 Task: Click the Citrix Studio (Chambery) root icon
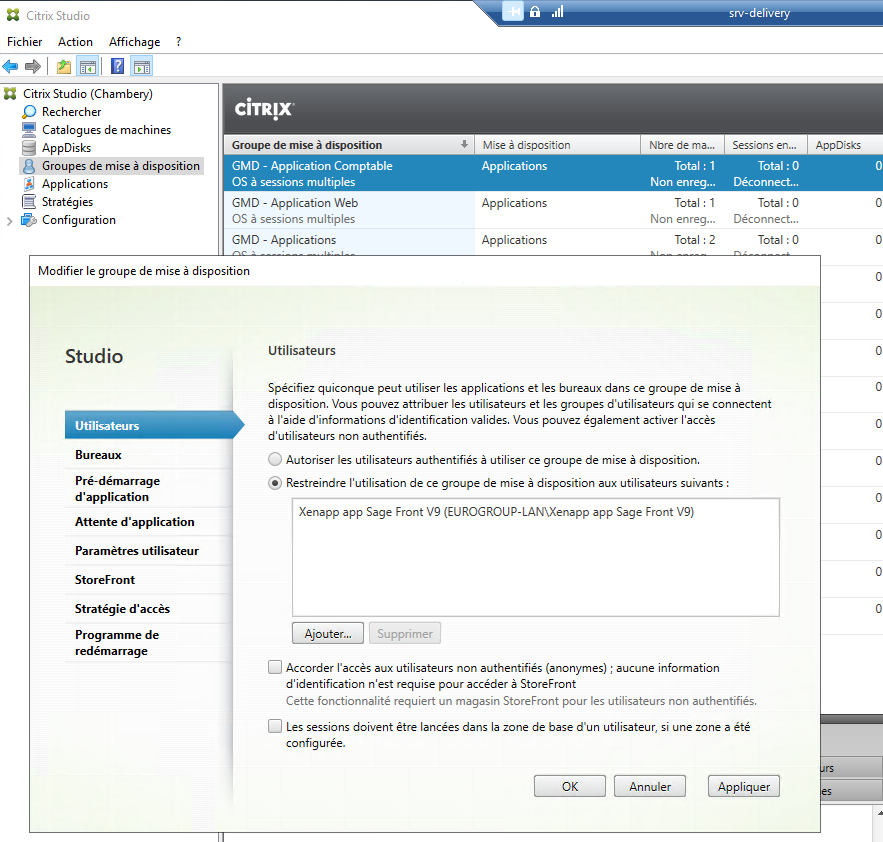coord(10,93)
